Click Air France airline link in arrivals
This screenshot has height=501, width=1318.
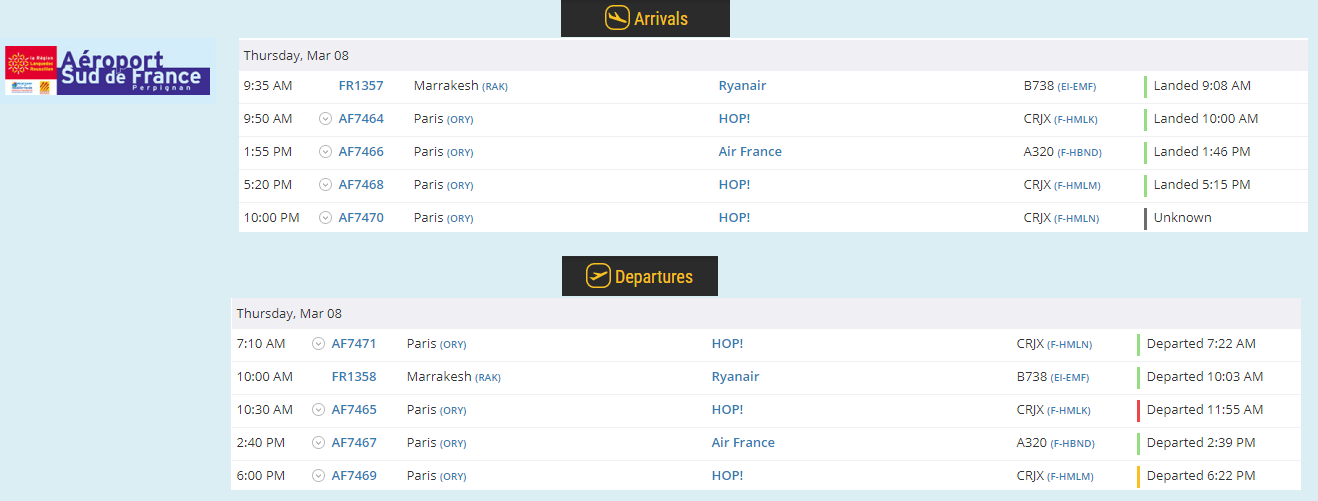pos(750,152)
